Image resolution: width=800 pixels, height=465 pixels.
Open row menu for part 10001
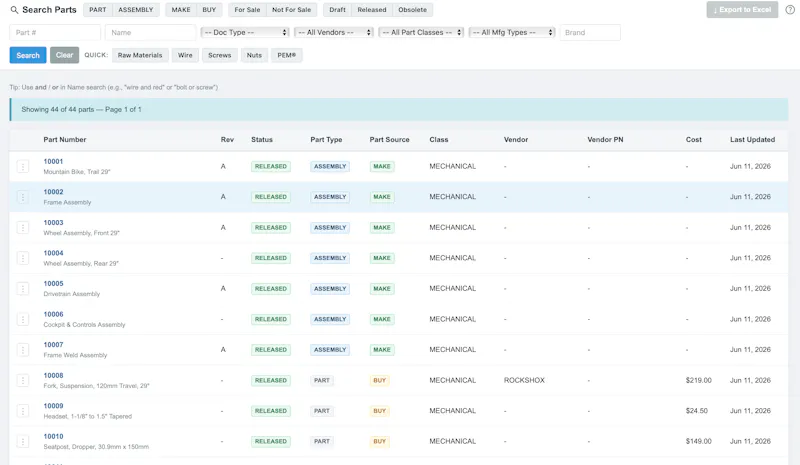(x=23, y=166)
